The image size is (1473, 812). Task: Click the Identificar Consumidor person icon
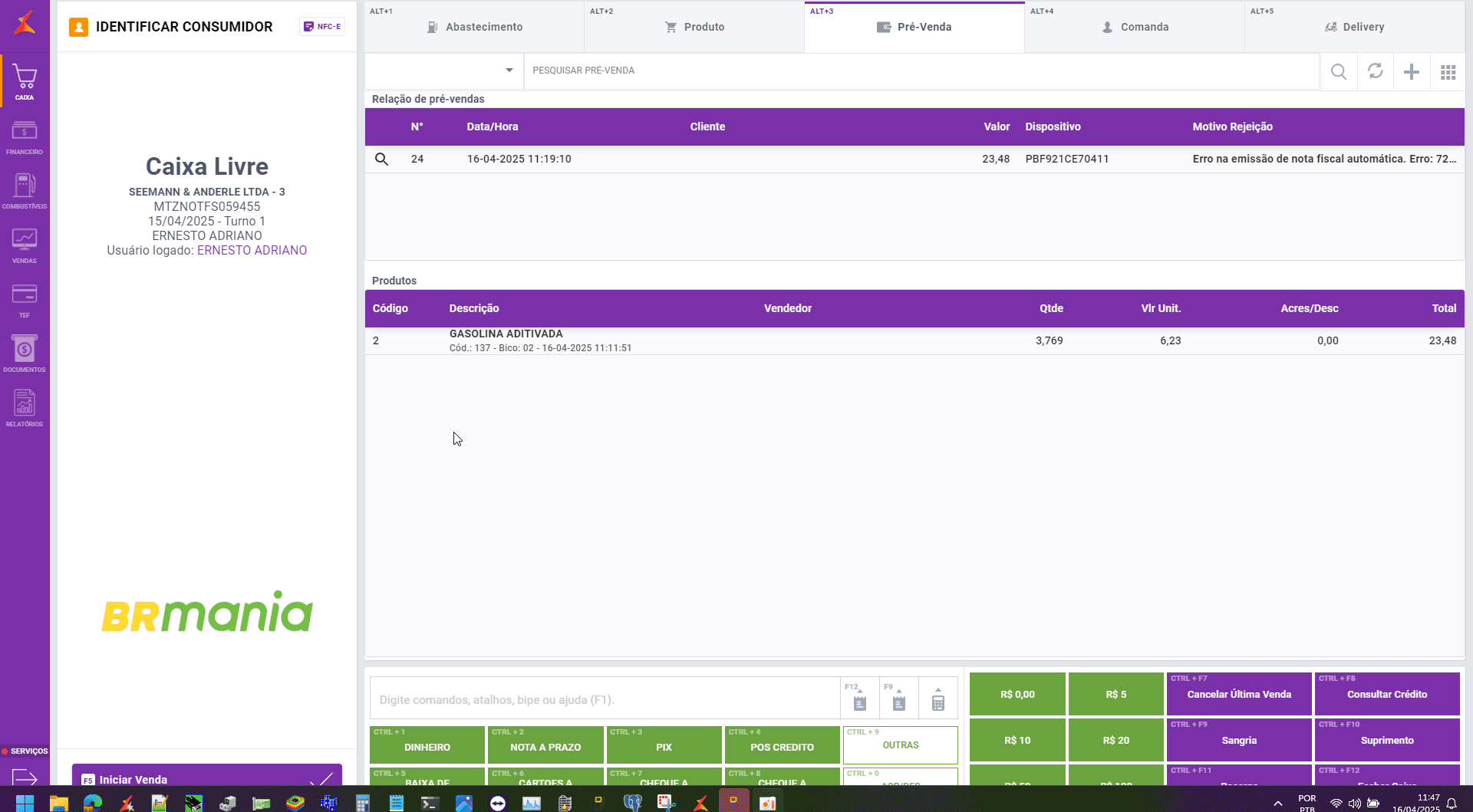pyautogui.click(x=78, y=28)
